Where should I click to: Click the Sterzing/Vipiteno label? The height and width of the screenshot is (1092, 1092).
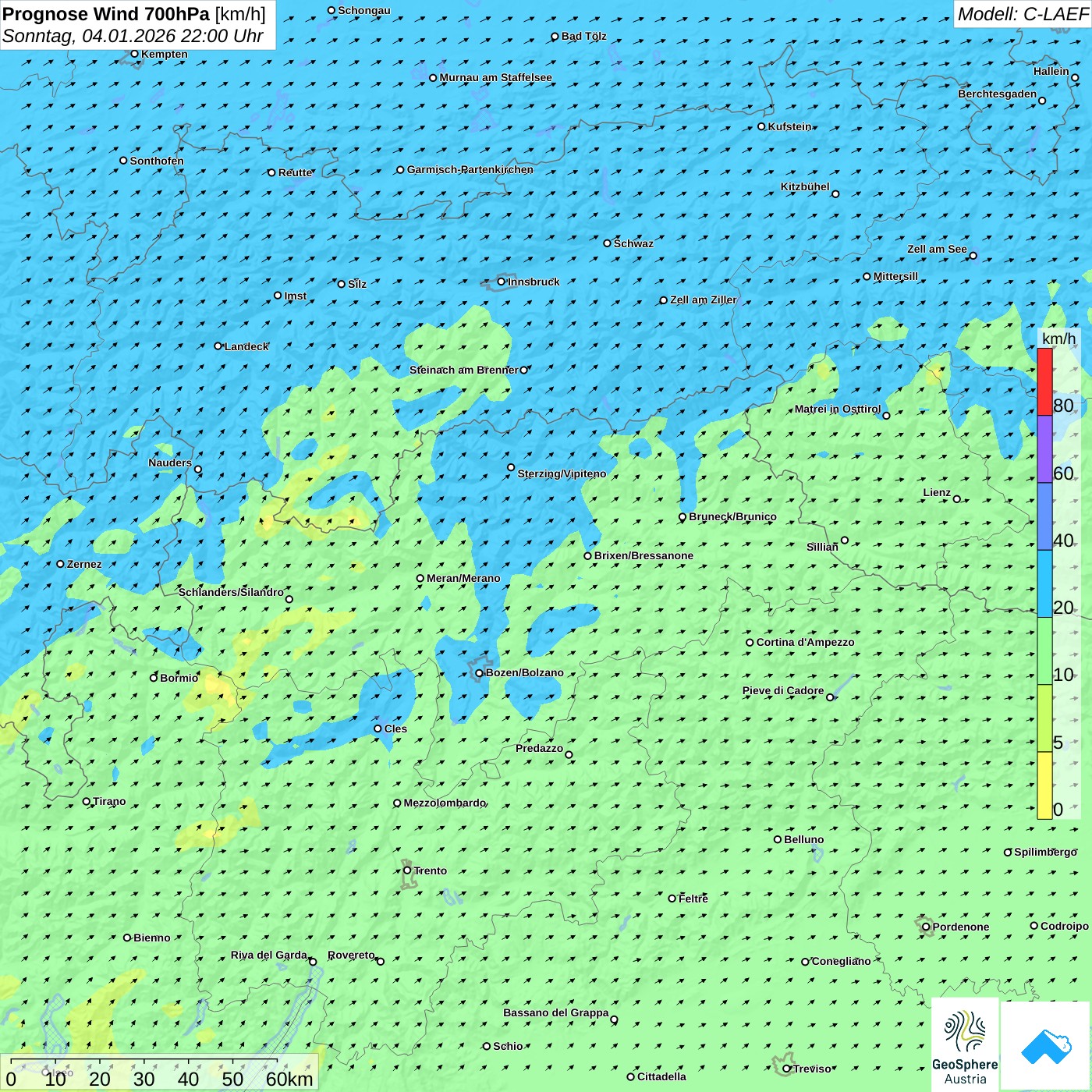(x=562, y=473)
